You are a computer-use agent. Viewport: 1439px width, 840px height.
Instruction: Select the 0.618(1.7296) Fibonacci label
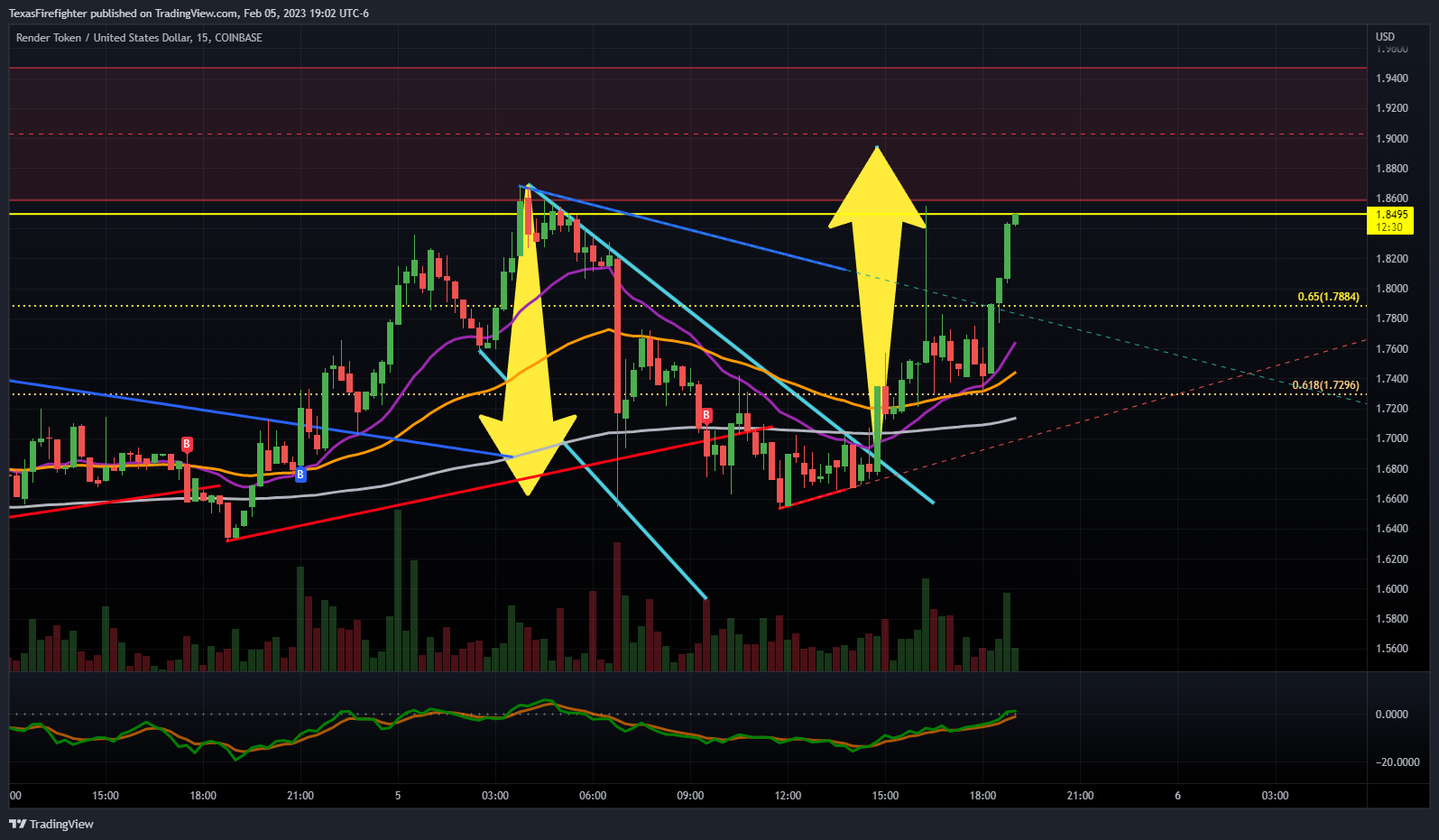coord(1325,385)
